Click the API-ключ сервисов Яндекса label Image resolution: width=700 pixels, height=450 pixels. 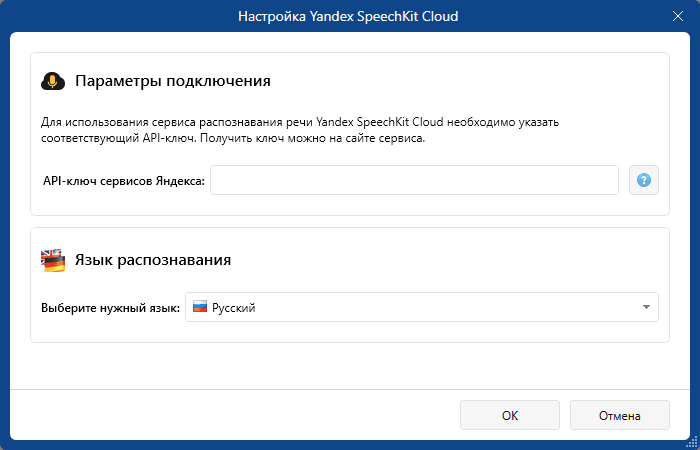click(124, 181)
